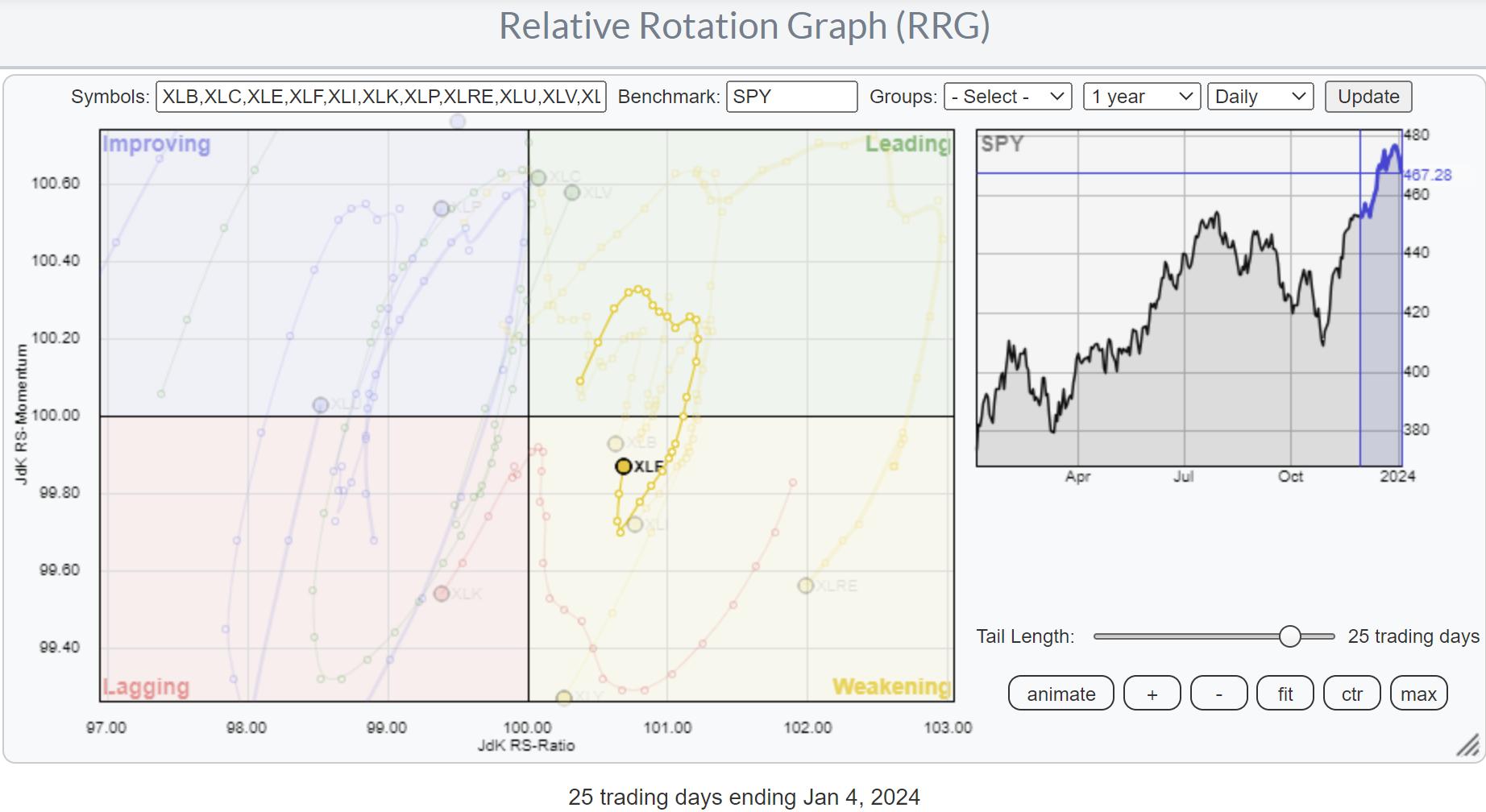
Task: Grab the resize handle at panel corner
Action: pyautogui.click(x=1467, y=745)
